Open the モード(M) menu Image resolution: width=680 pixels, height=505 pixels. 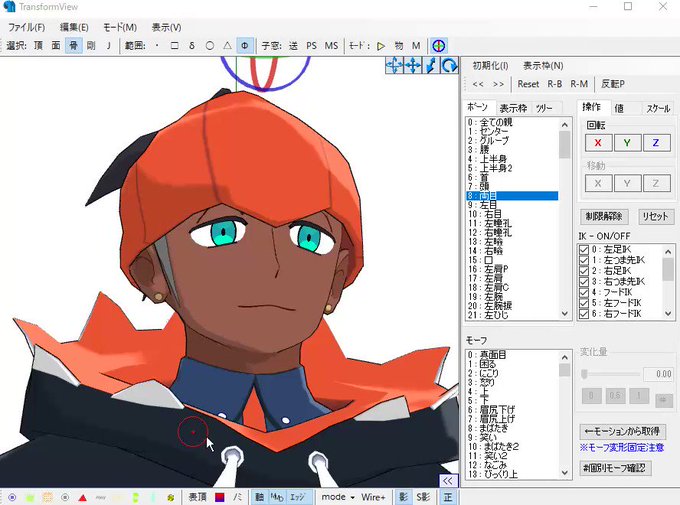120,27
